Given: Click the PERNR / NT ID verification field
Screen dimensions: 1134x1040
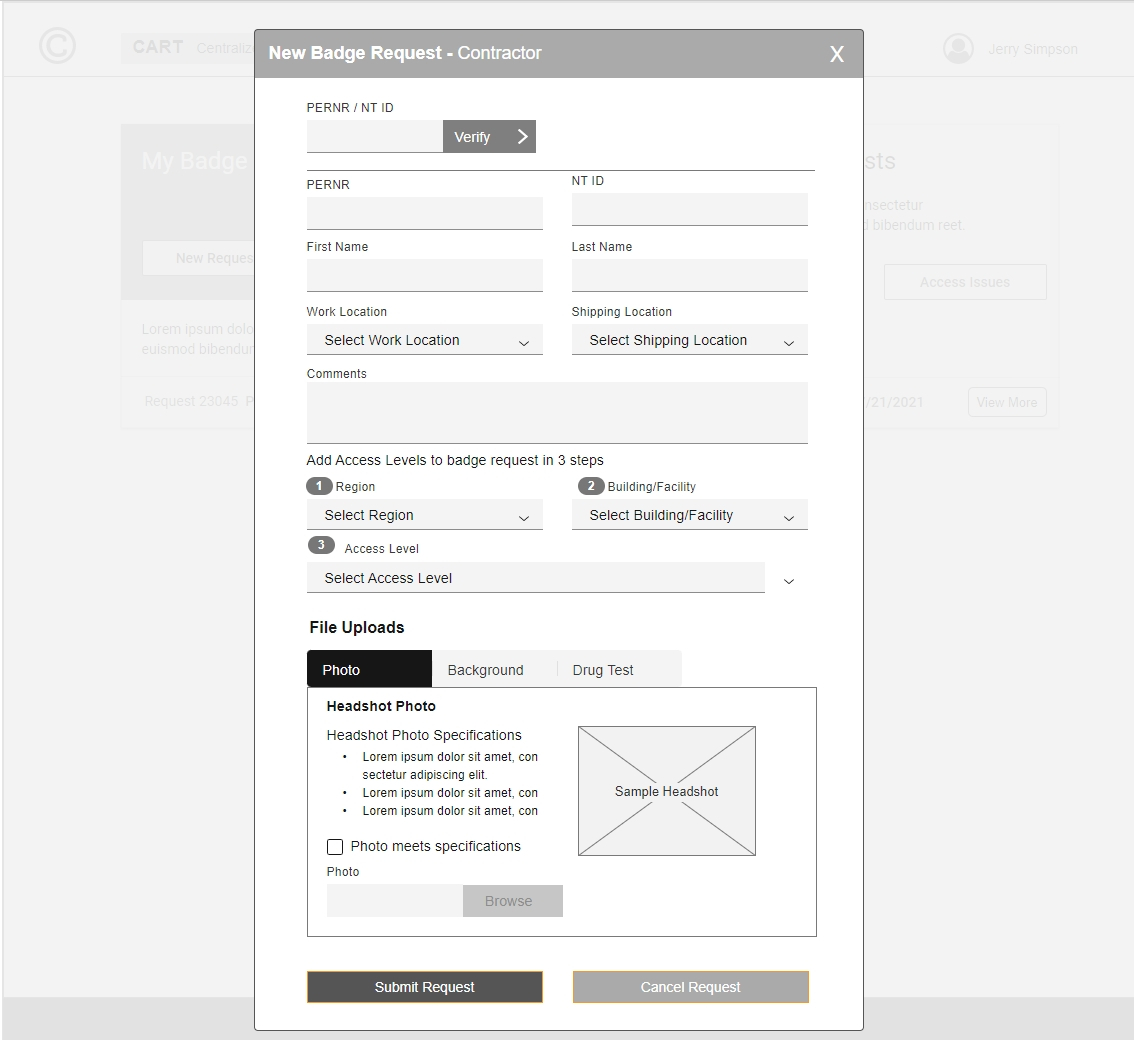Looking at the screenshot, I should (x=374, y=137).
